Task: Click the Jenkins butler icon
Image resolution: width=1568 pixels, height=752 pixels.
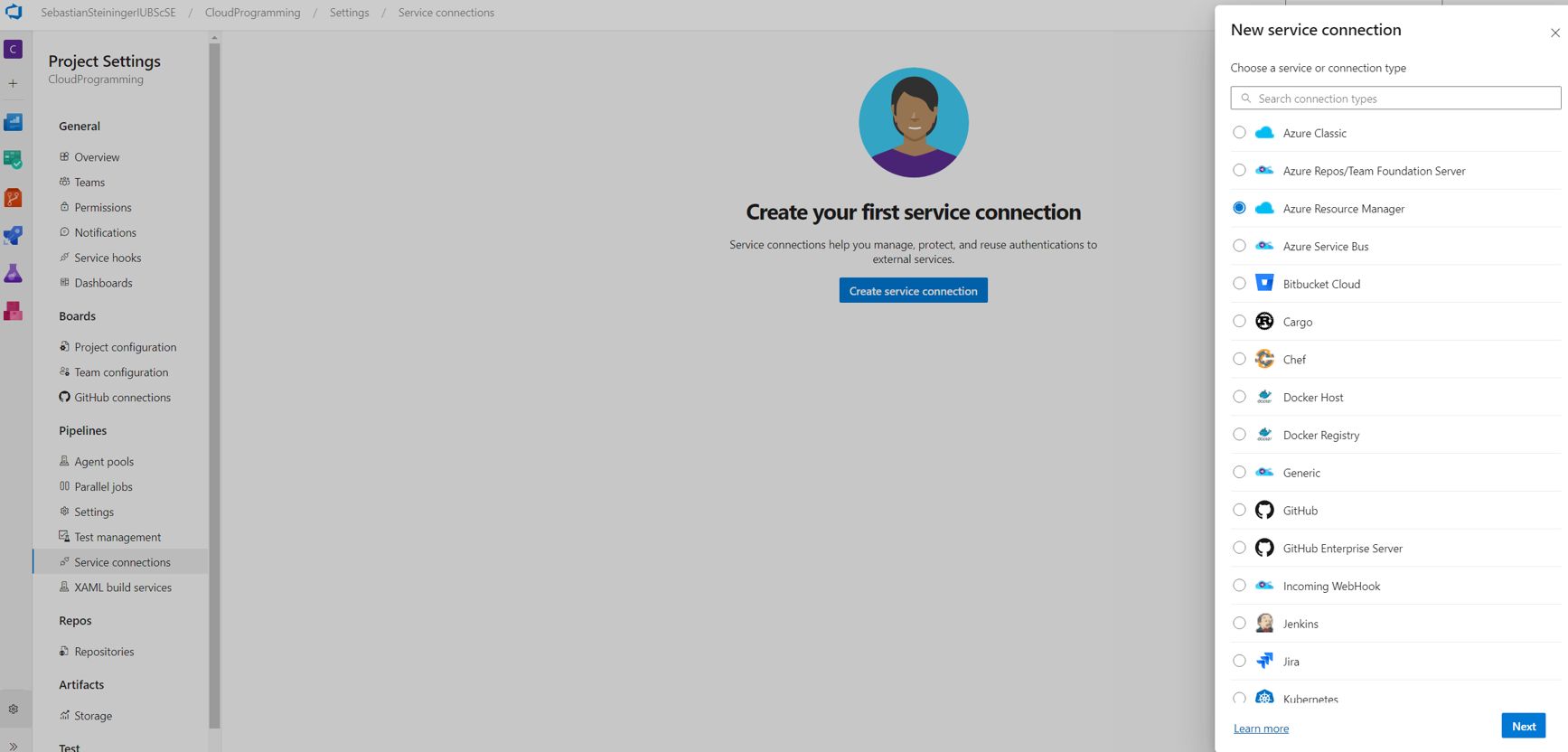Action: pyautogui.click(x=1264, y=623)
